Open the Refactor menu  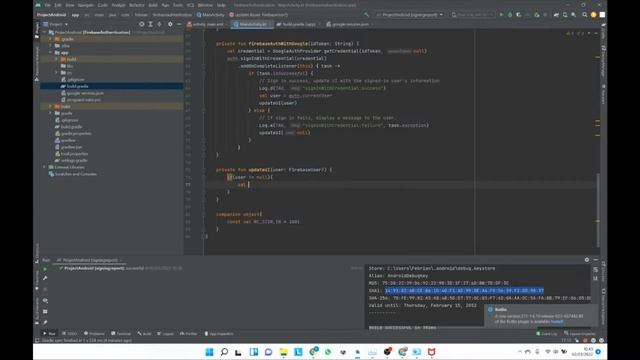(137, 5)
